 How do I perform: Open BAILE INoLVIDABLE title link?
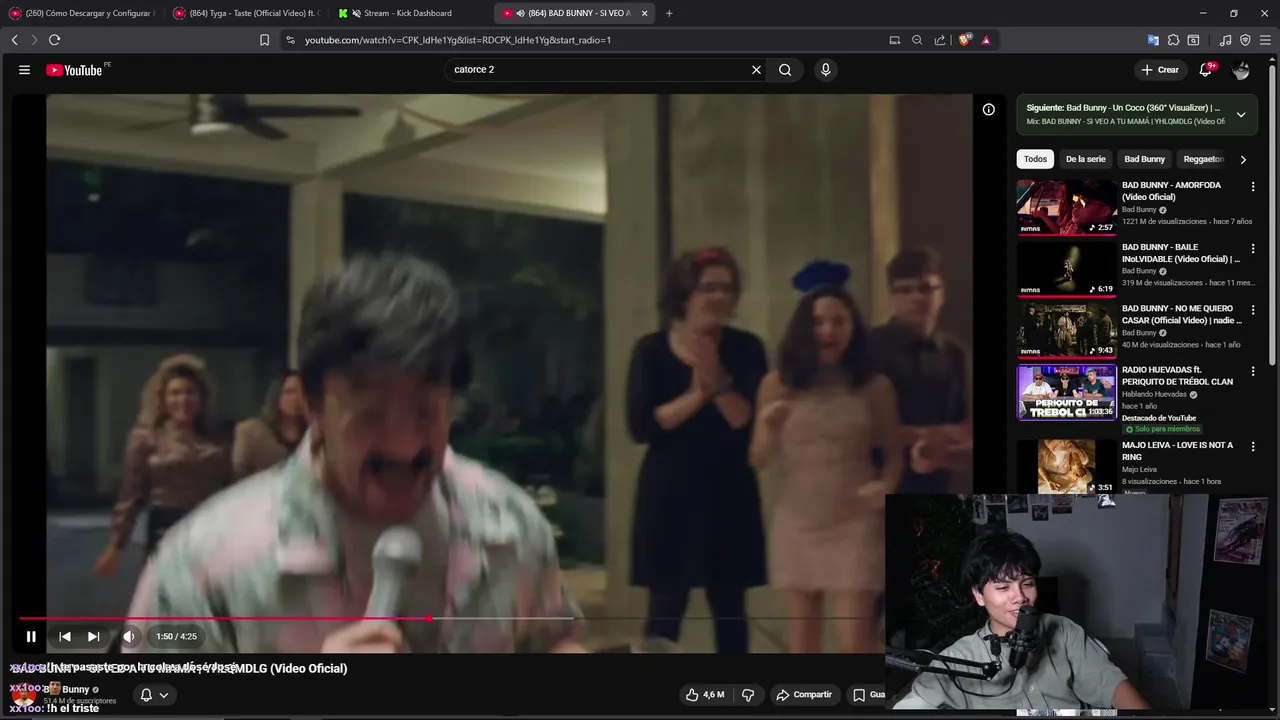coord(1181,253)
